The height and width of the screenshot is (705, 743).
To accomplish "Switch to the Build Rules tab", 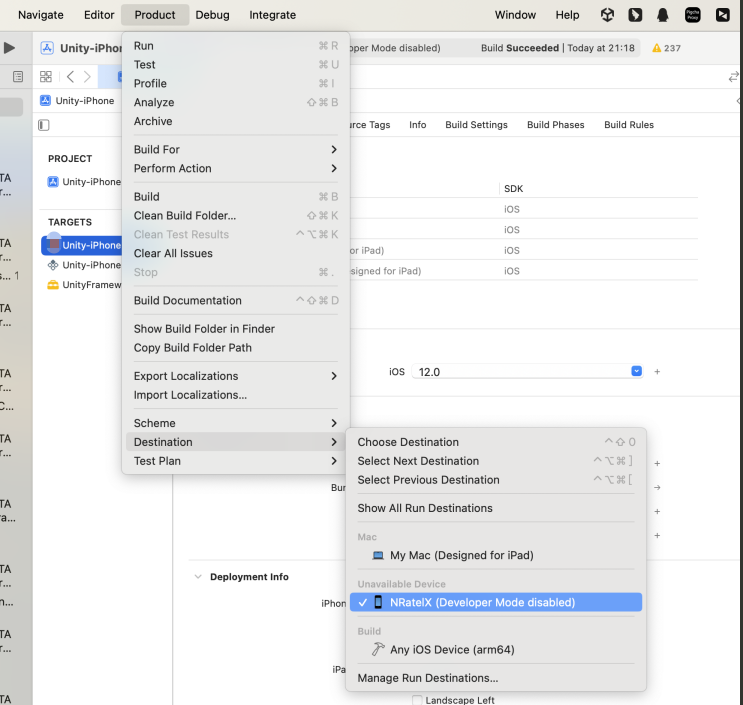I will click(x=629, y=125).
